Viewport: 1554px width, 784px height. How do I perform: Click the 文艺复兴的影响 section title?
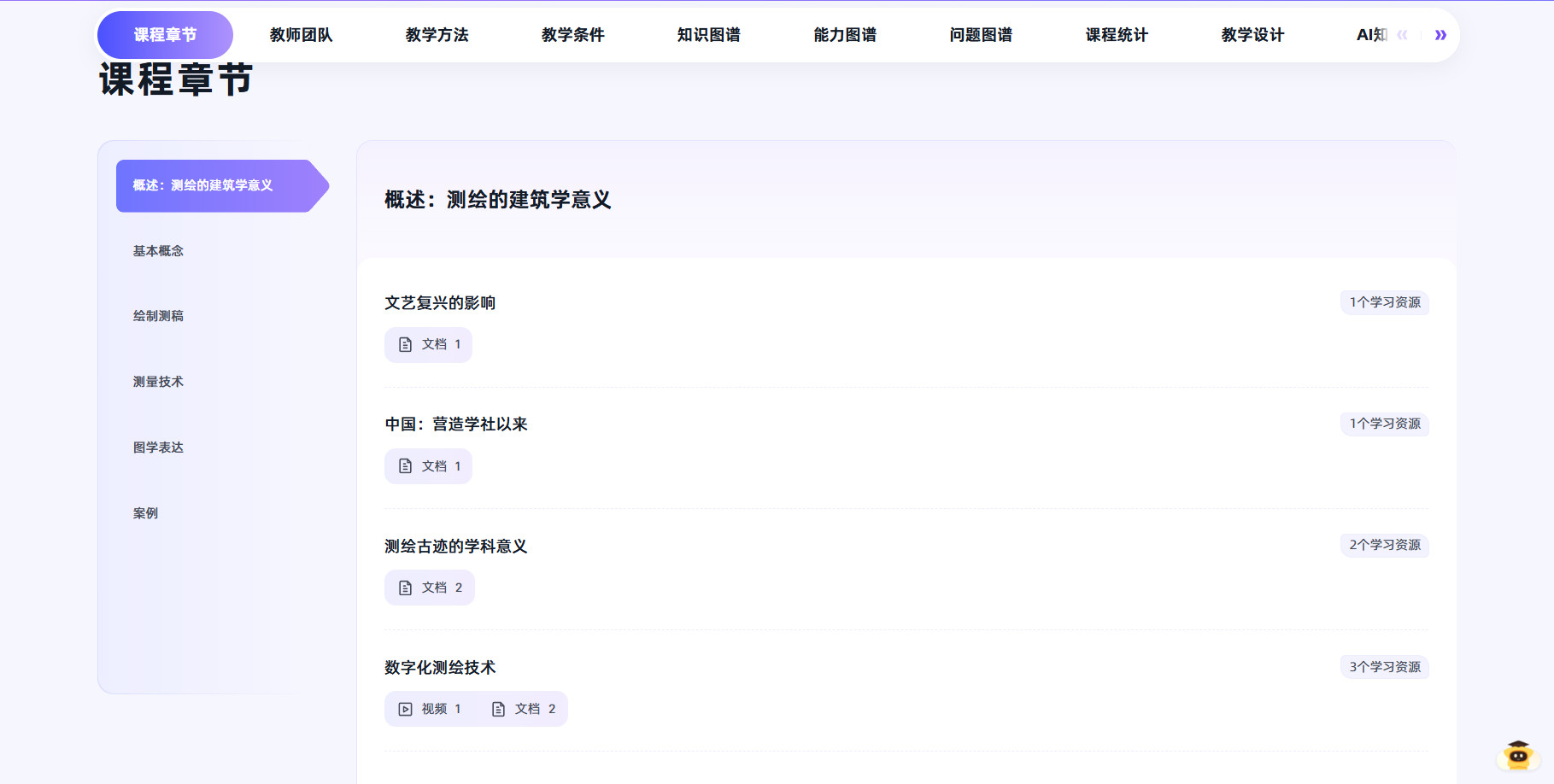point(440,303)
